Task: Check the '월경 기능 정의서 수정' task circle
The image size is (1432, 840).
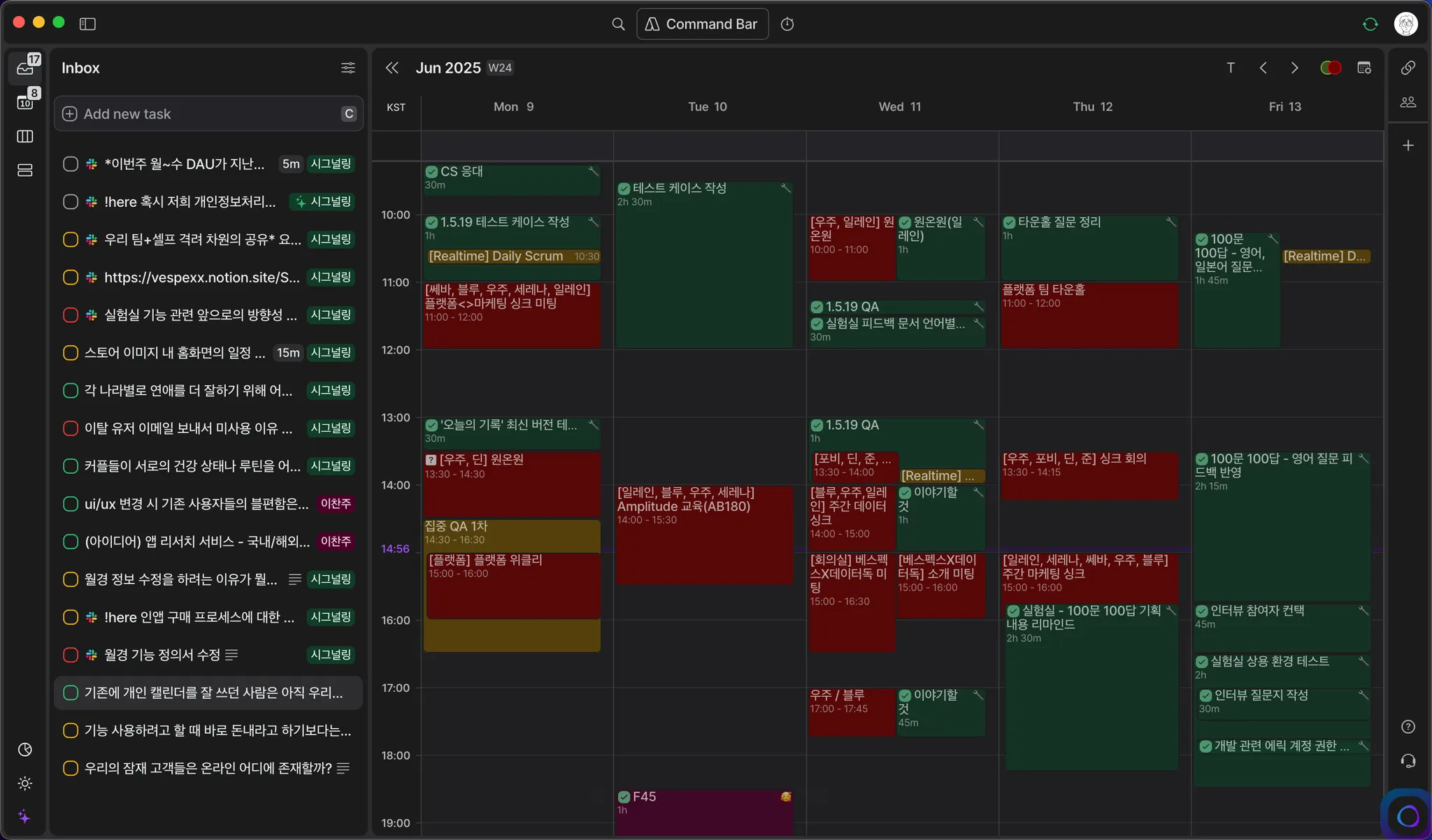Action: tap(71, 655)
